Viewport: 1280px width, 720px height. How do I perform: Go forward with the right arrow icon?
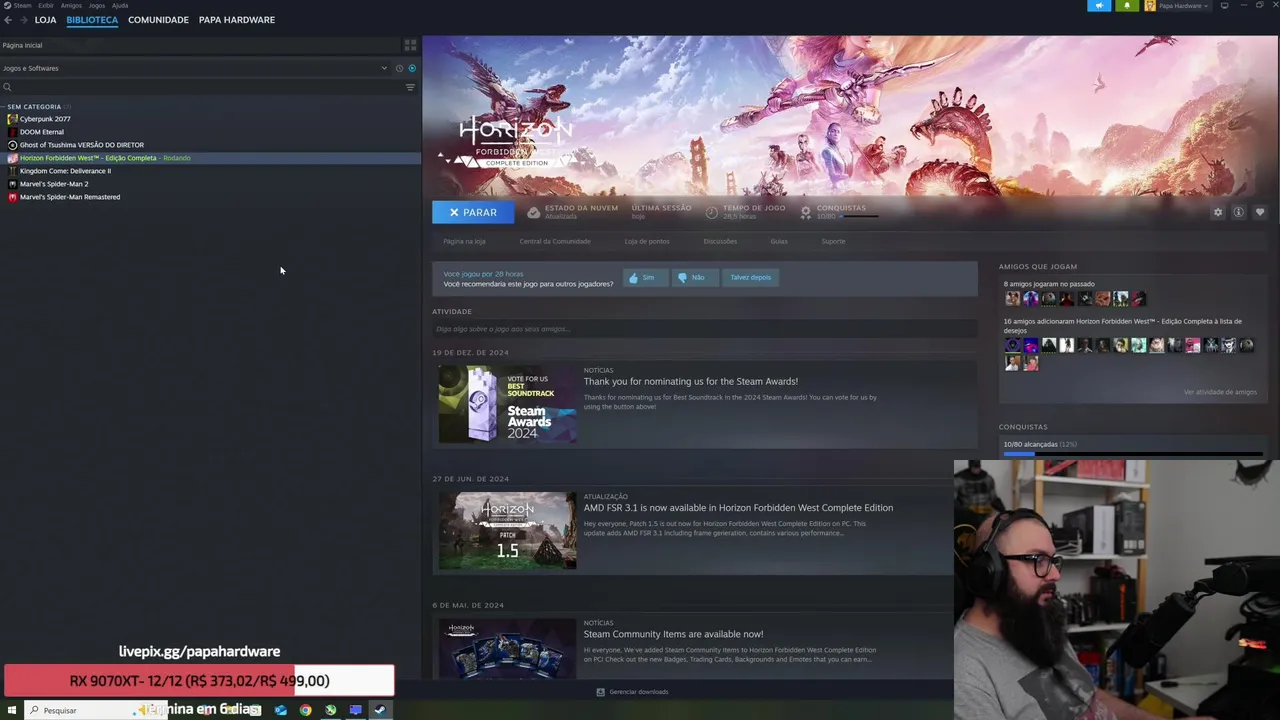23,20
